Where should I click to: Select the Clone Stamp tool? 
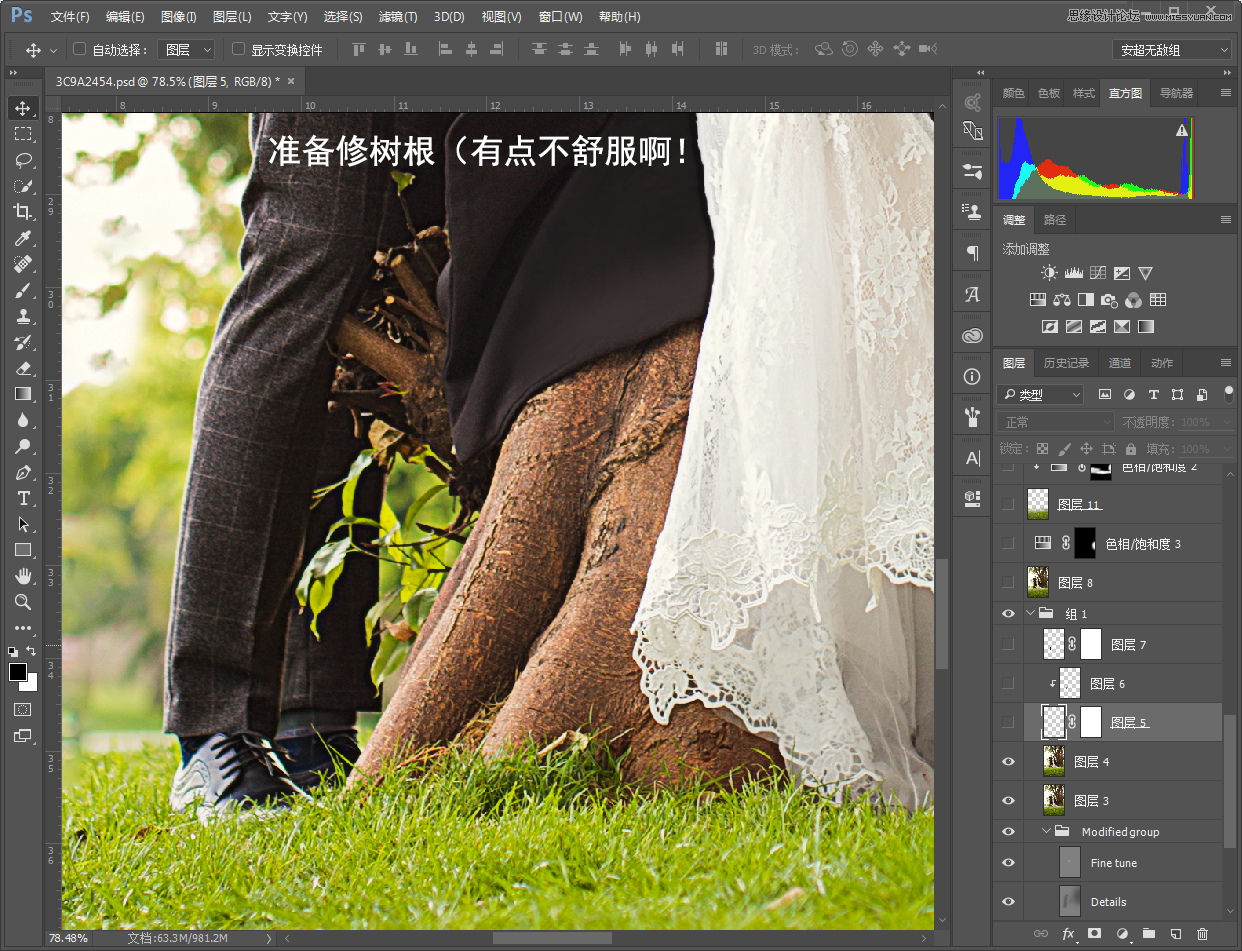click(22, 317)
